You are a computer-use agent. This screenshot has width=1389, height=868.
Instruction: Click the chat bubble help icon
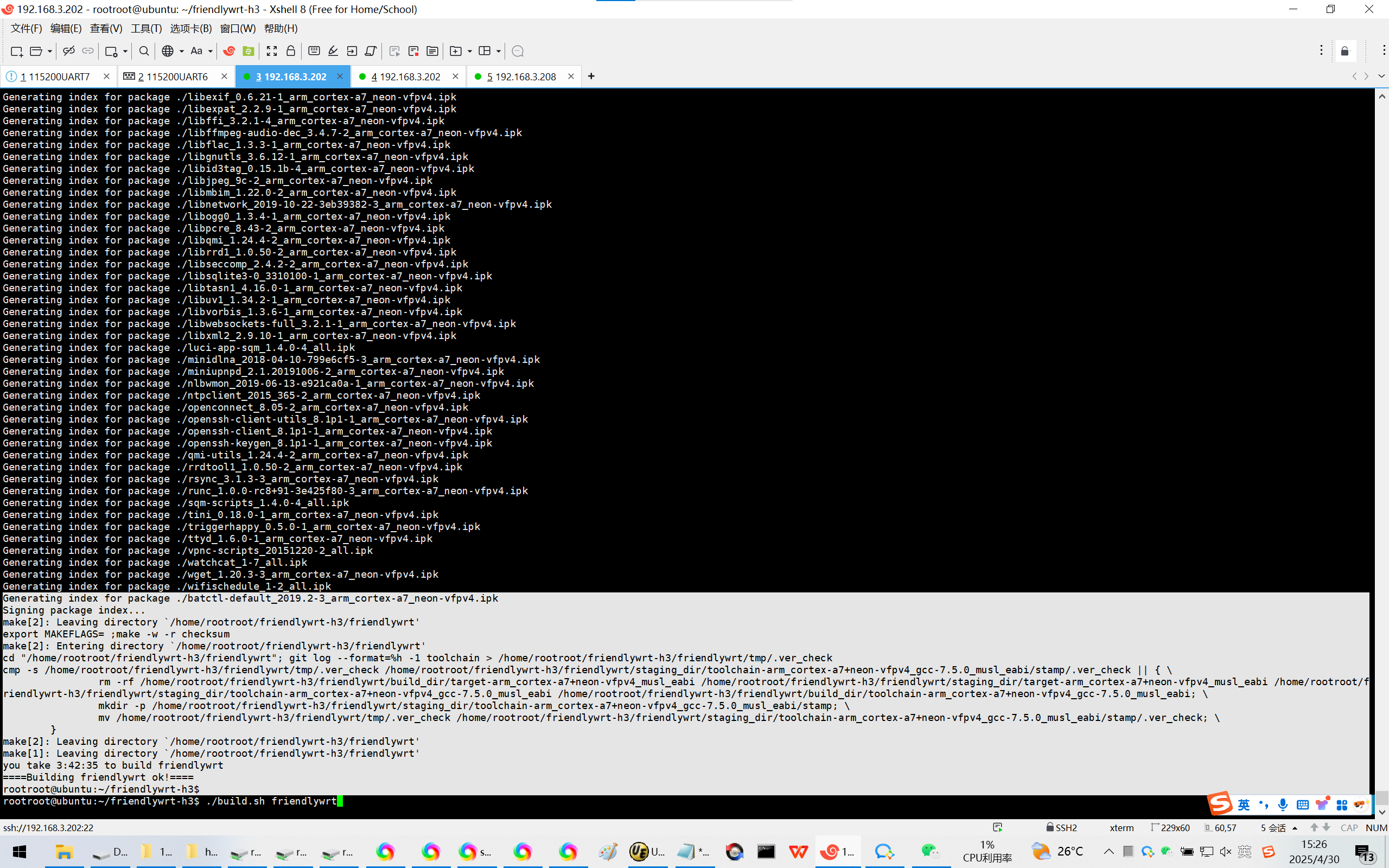(517, 51)
